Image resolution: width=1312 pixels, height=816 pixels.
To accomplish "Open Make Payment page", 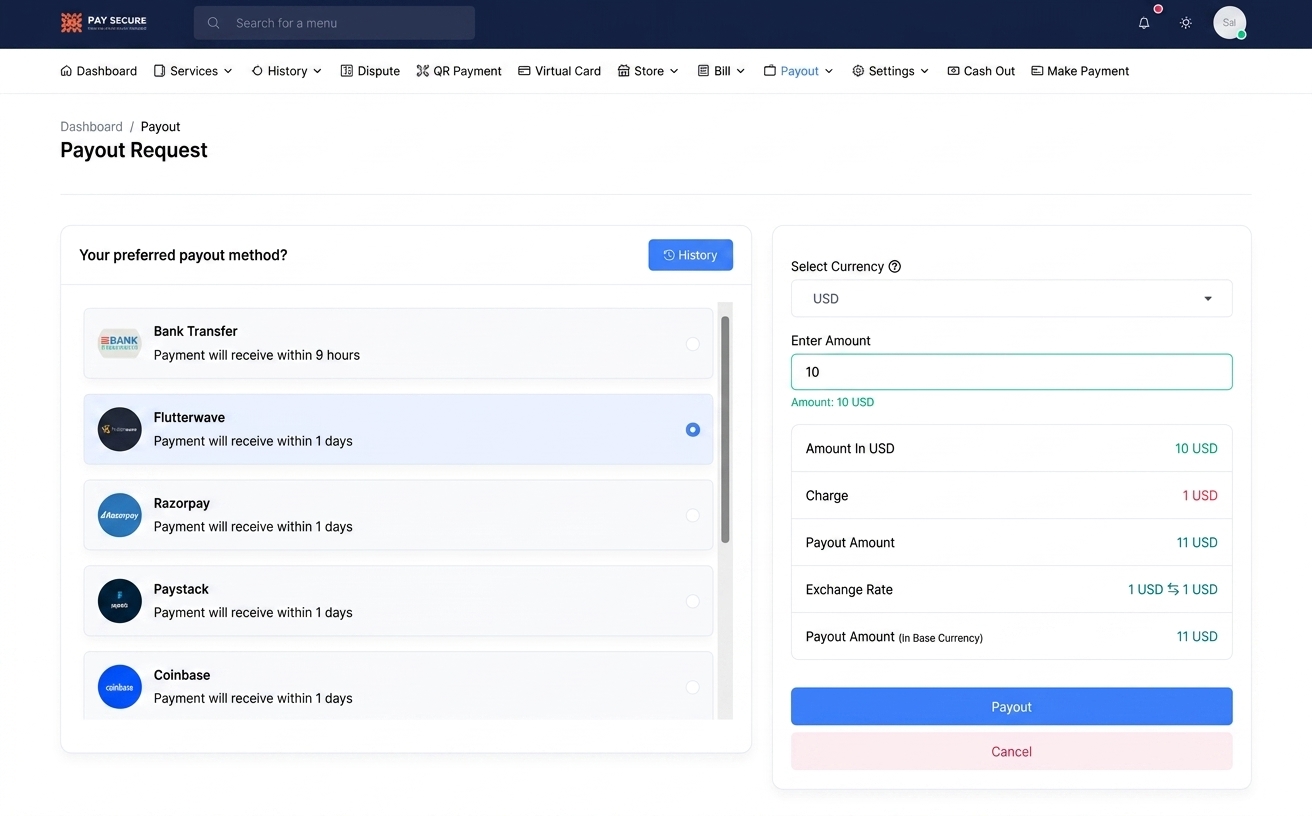I will [x=1080, y=71].
